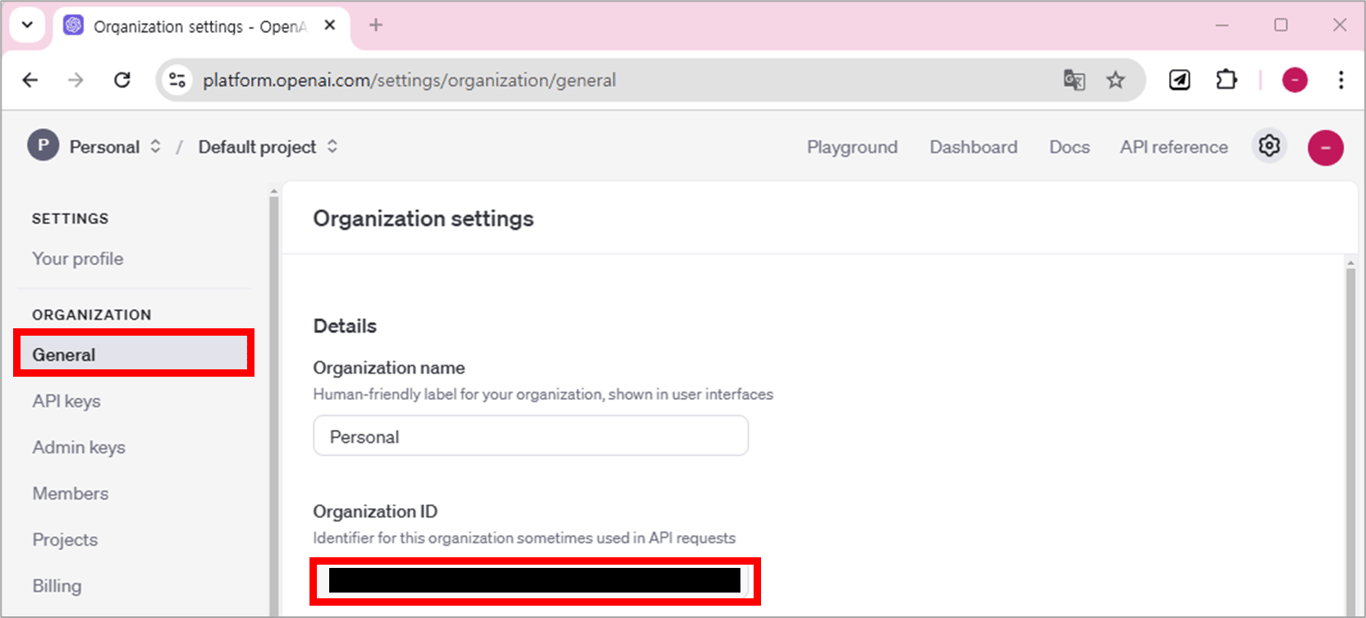Click the translate page icon
1366x618 pixels.
[x=1074, y=80]
